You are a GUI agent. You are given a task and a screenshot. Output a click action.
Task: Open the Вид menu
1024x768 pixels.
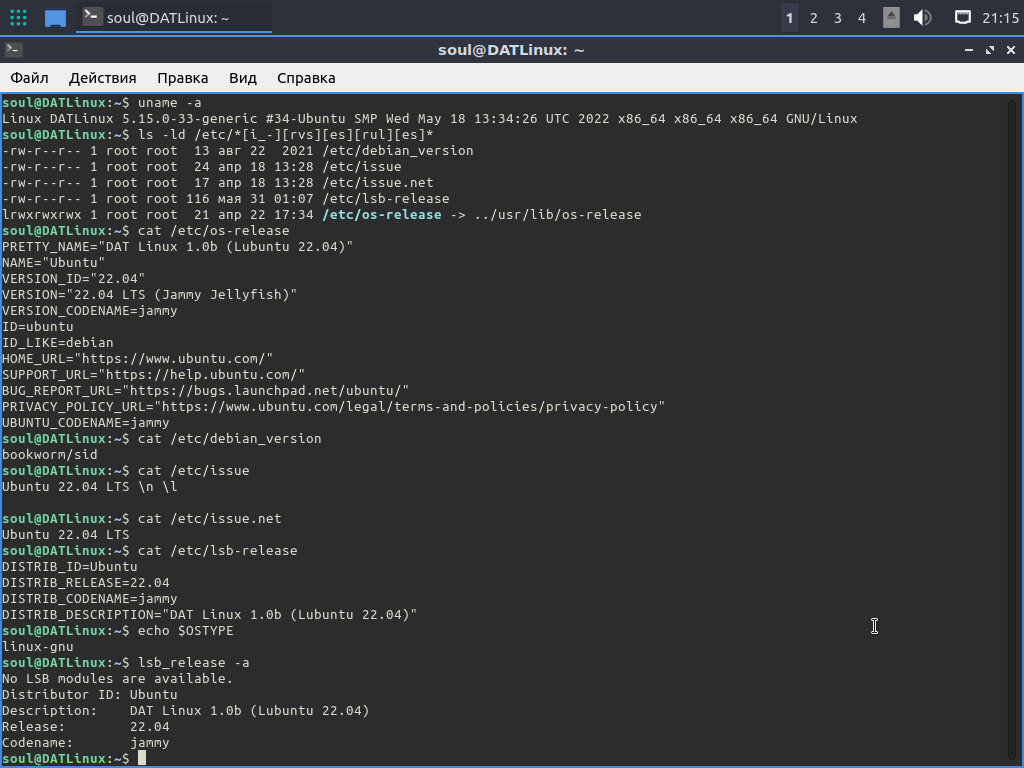tap(243, 78)
